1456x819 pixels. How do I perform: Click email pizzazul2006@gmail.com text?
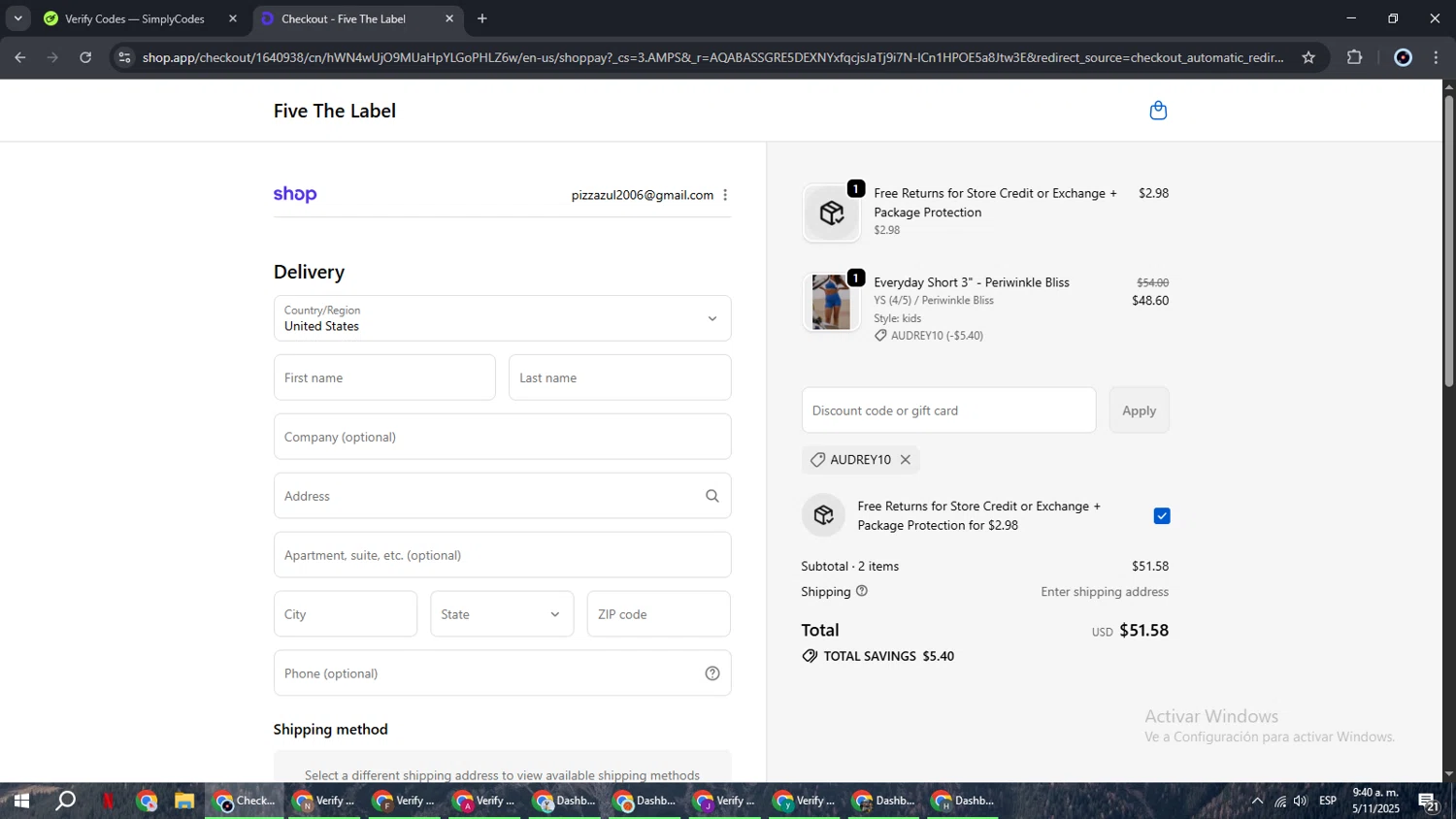coord(643,195)
